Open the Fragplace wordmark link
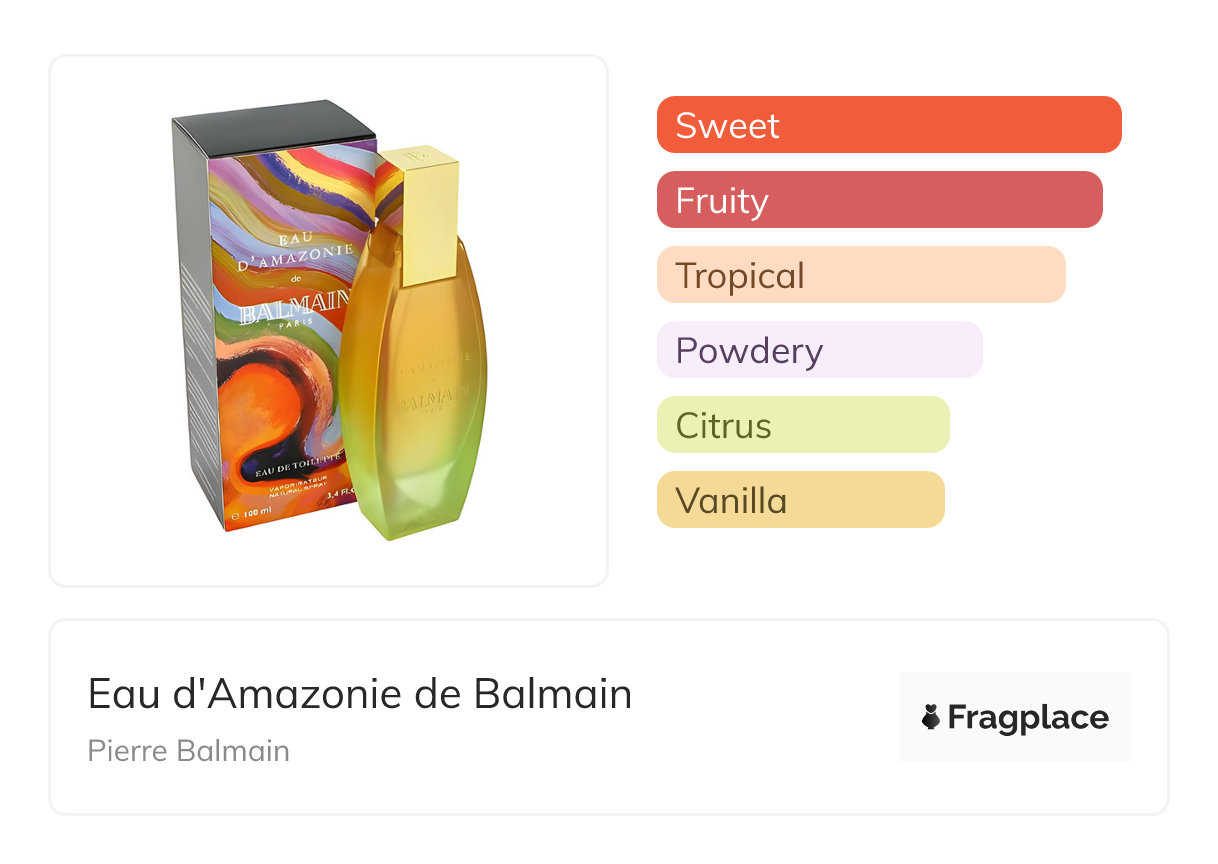Screen dimensions: 1218x864 click(1027, 717)
